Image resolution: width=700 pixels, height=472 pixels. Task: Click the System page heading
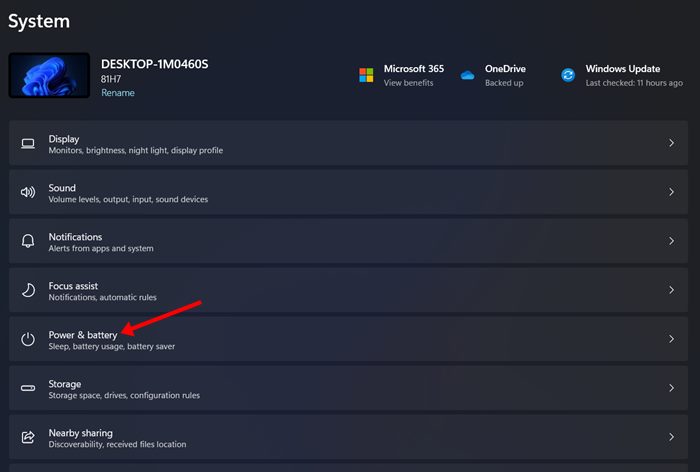[x=39, y=21]
